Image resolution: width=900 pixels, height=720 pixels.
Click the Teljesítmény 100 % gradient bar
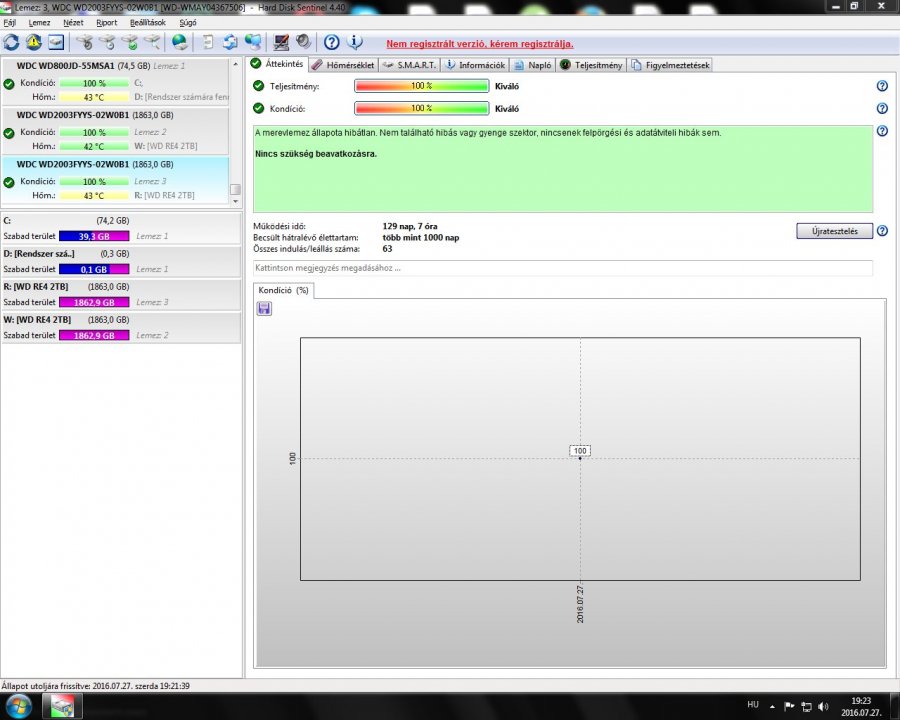[421, 86]
